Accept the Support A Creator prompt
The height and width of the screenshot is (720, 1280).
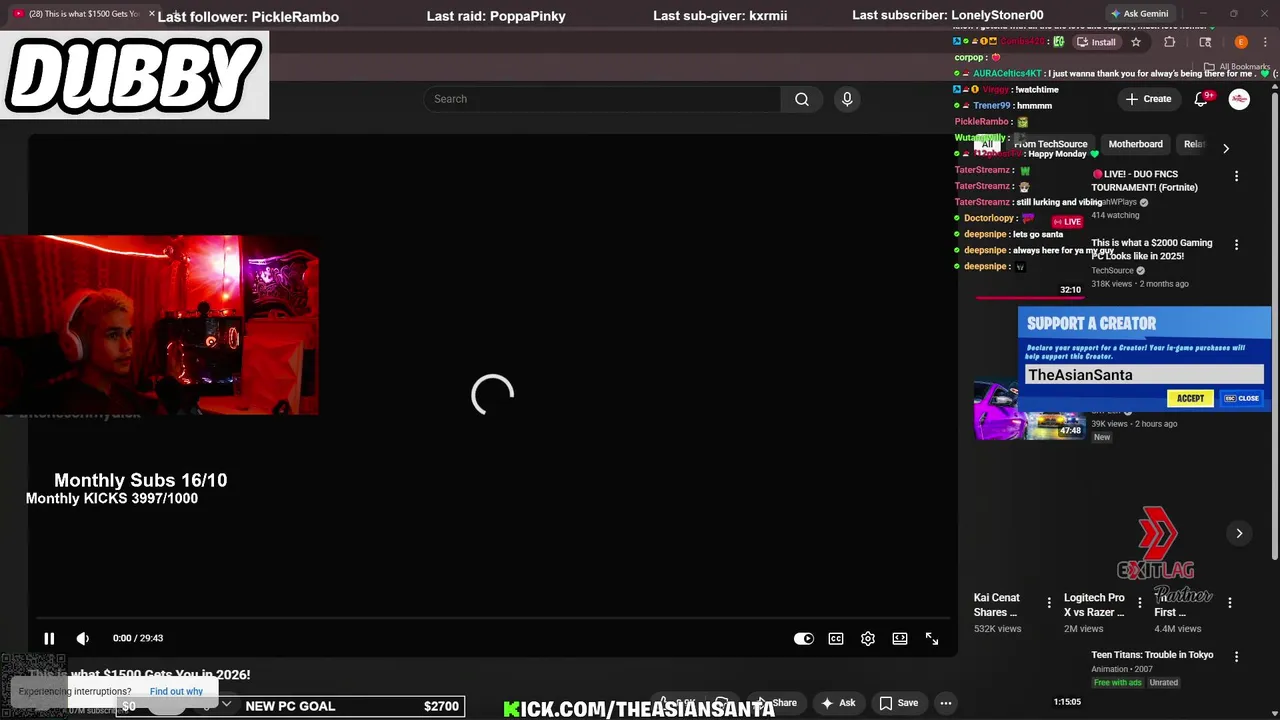click(x=1190, y=398)
